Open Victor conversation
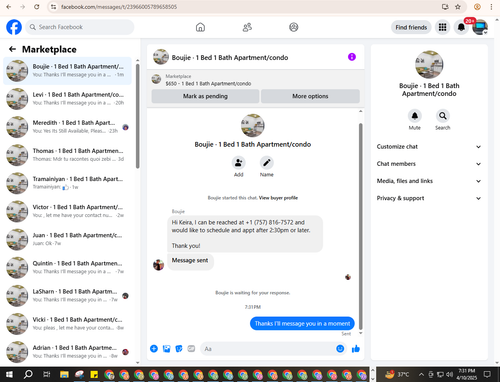This screenshot has width=500, height=382. (68, 211)
